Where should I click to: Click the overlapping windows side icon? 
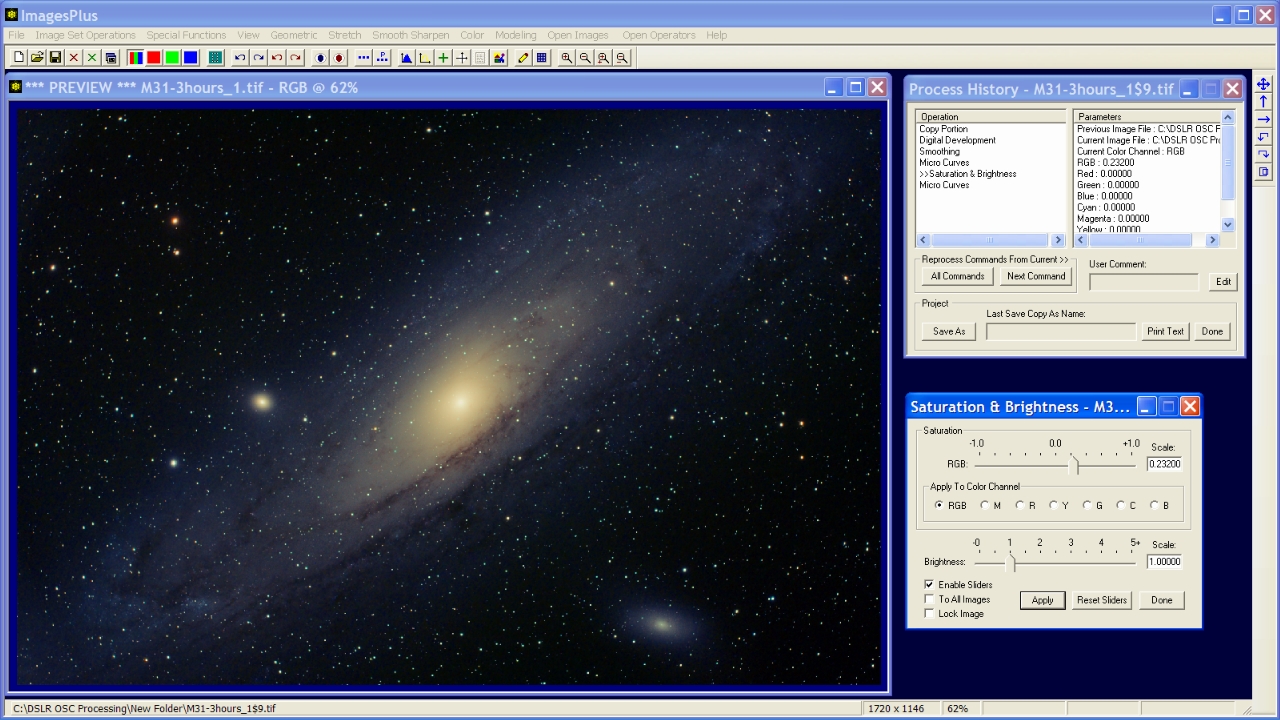click(x=1263, y=172)
